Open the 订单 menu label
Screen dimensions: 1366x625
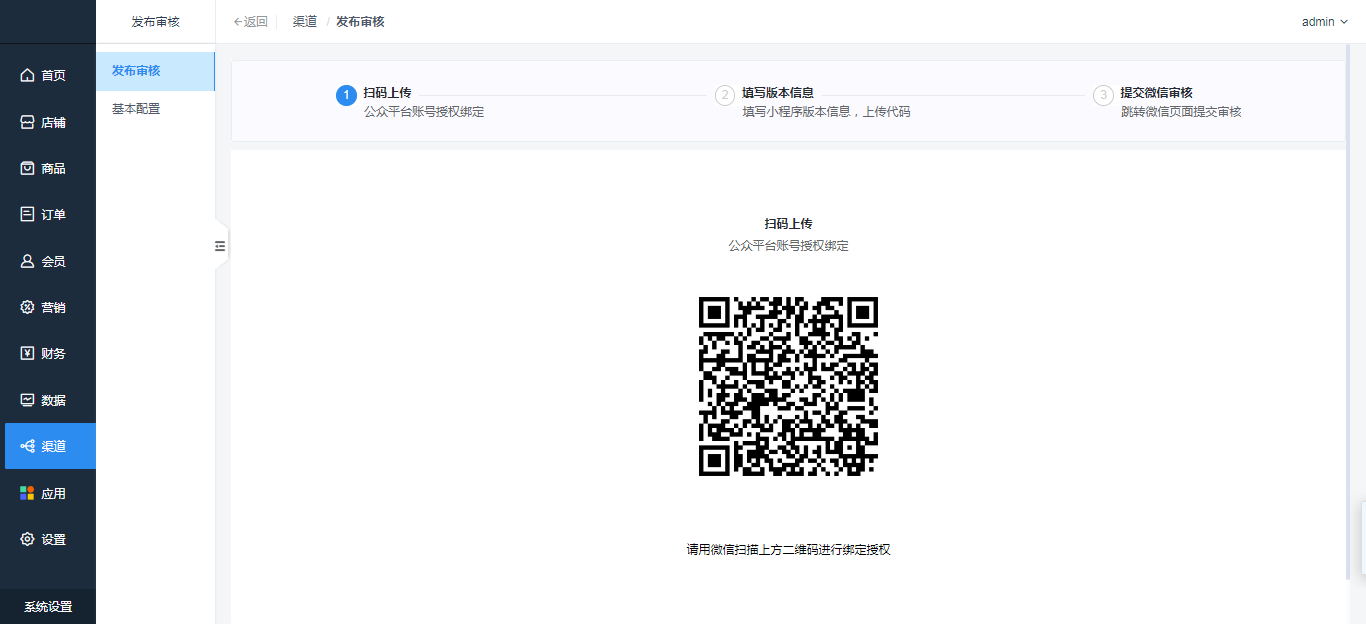click(54, 214)
